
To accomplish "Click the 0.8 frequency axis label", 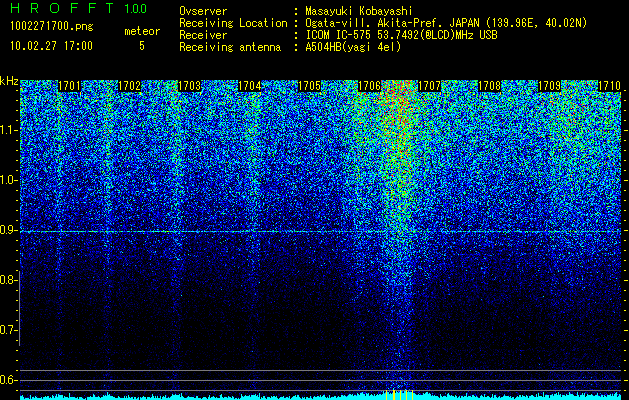I will (x=8, y=280).
